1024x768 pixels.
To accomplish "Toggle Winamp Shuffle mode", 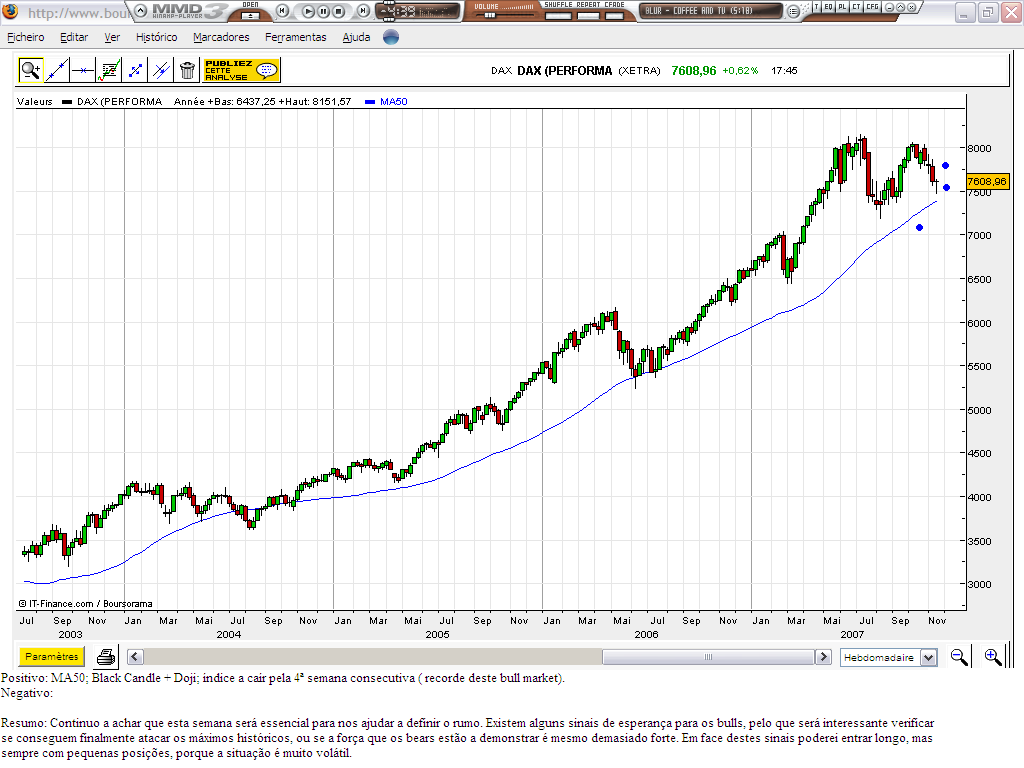I will coord(558,16).
